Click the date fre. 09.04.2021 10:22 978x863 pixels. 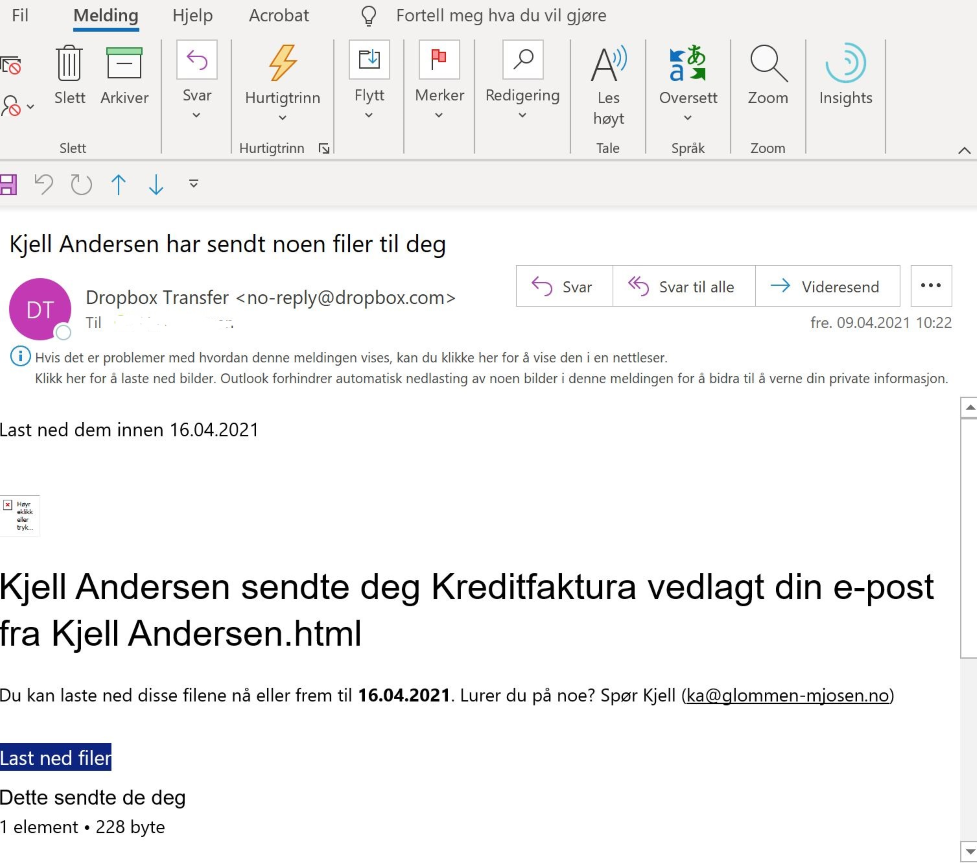(881, 322)
